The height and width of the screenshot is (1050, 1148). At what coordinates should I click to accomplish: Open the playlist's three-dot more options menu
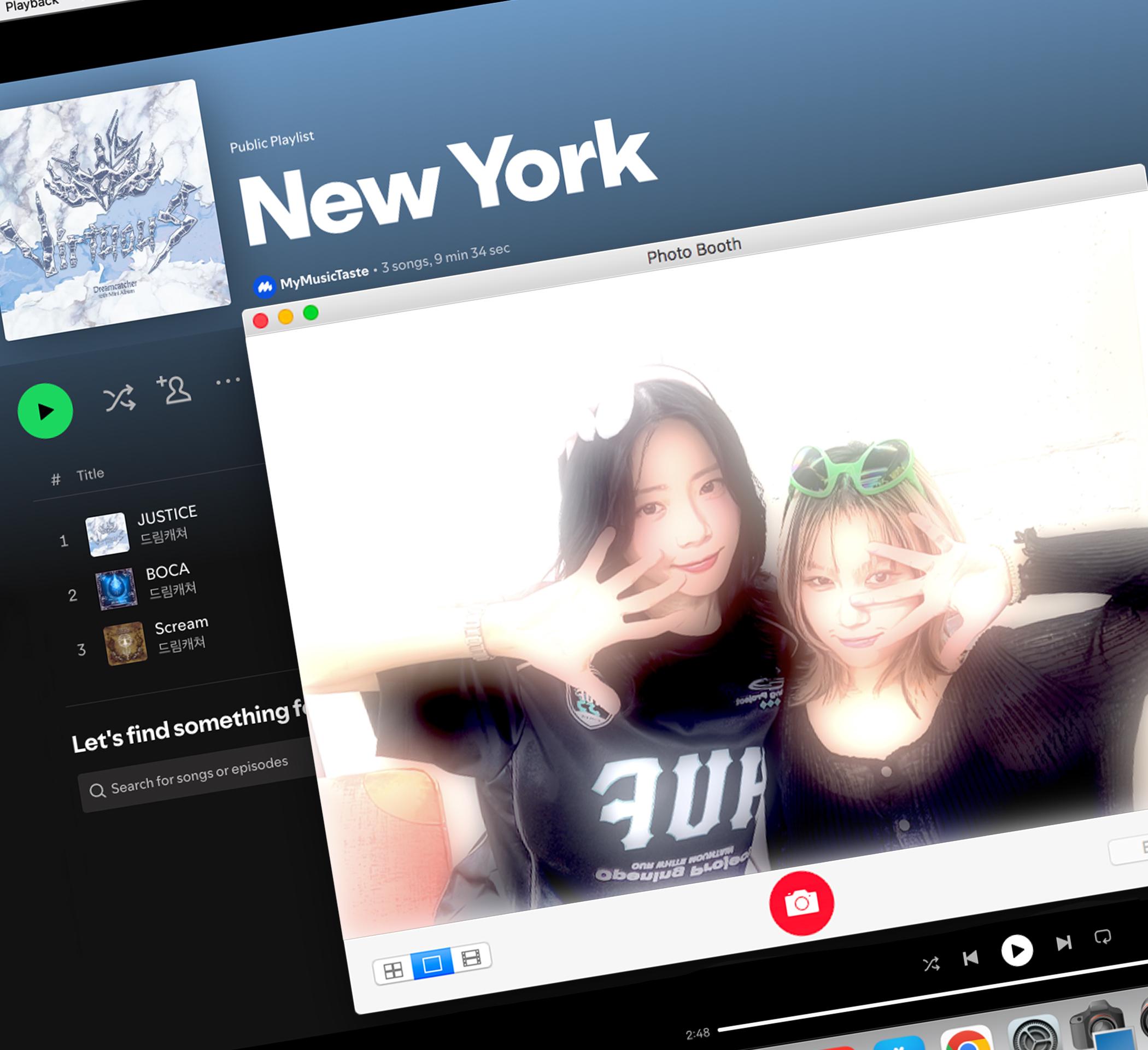tap(228, 380)
